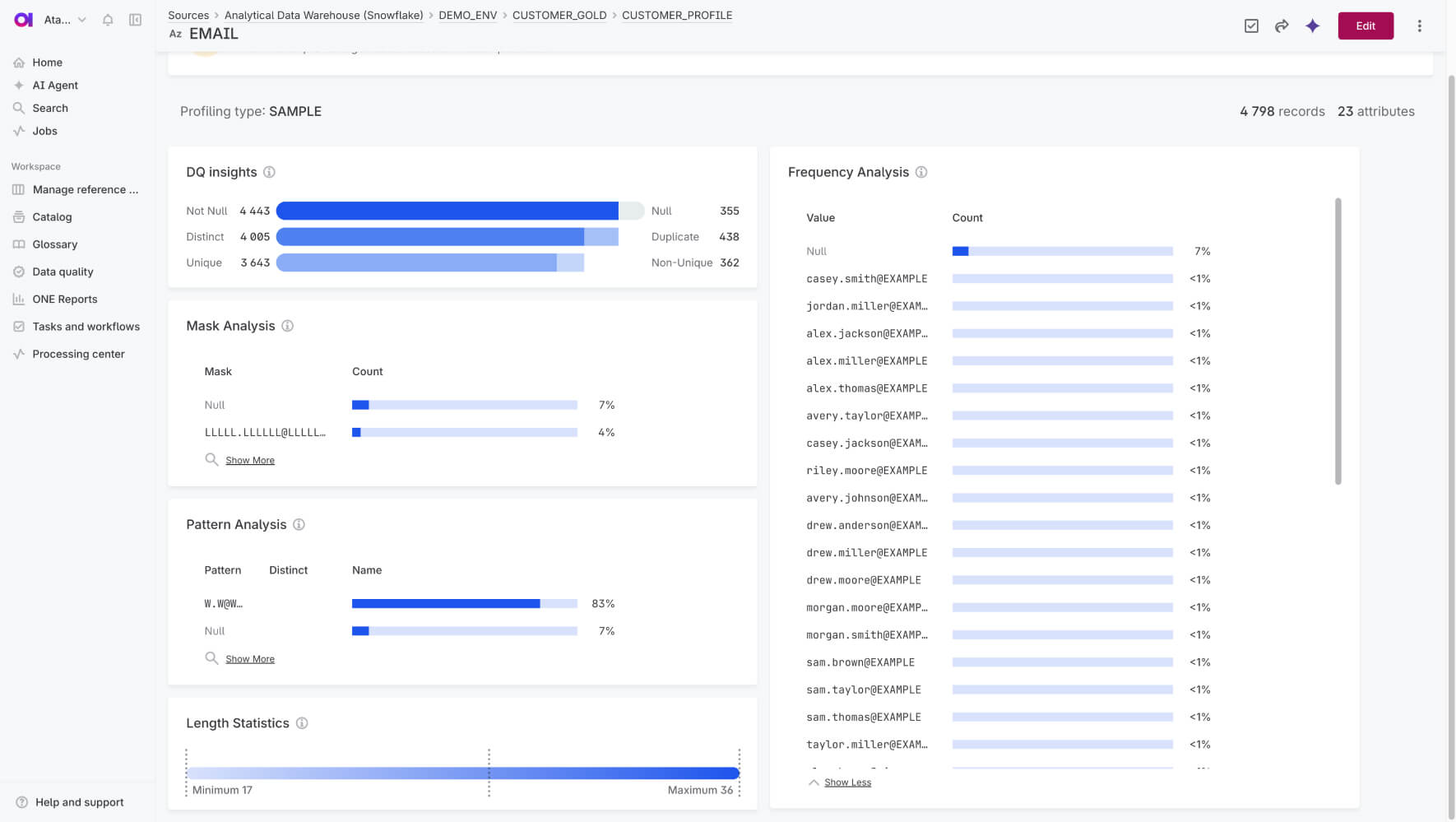
Task: Expand Mask Analysis with Show More
Action: pyautogui.click(x=250, y=461)
